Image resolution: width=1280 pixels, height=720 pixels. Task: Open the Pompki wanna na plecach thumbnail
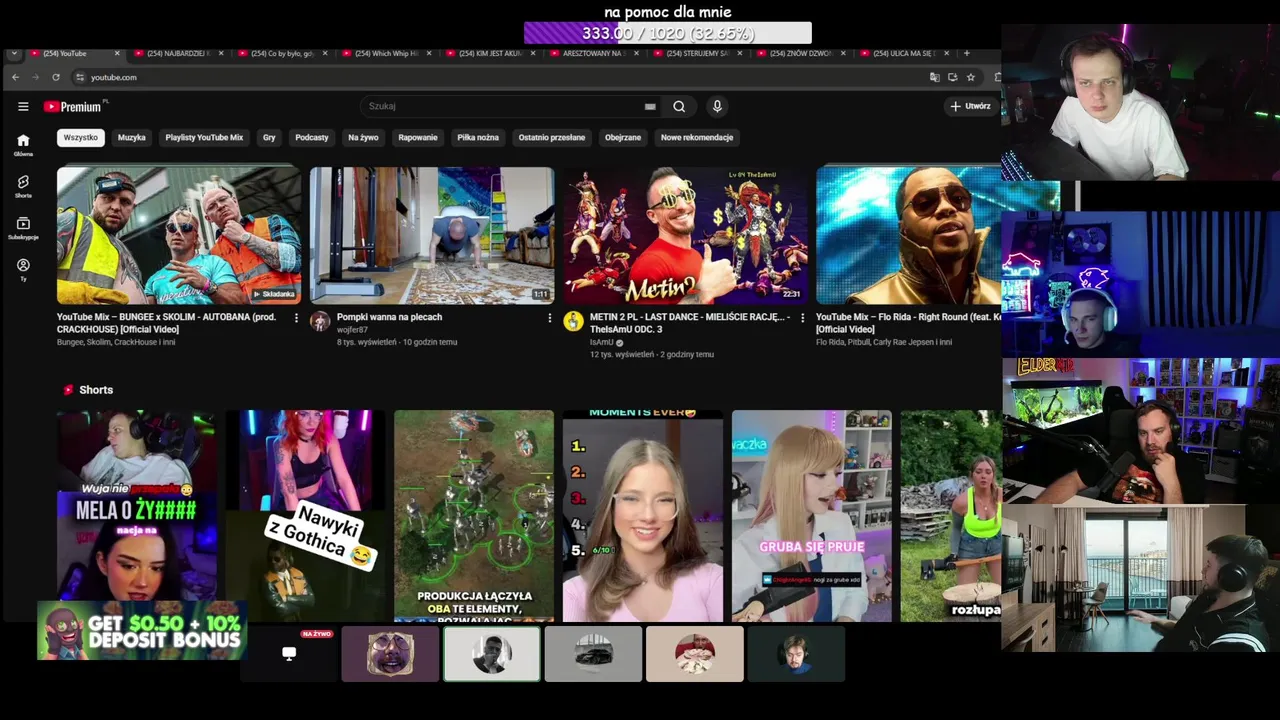(x=431, y=235)
